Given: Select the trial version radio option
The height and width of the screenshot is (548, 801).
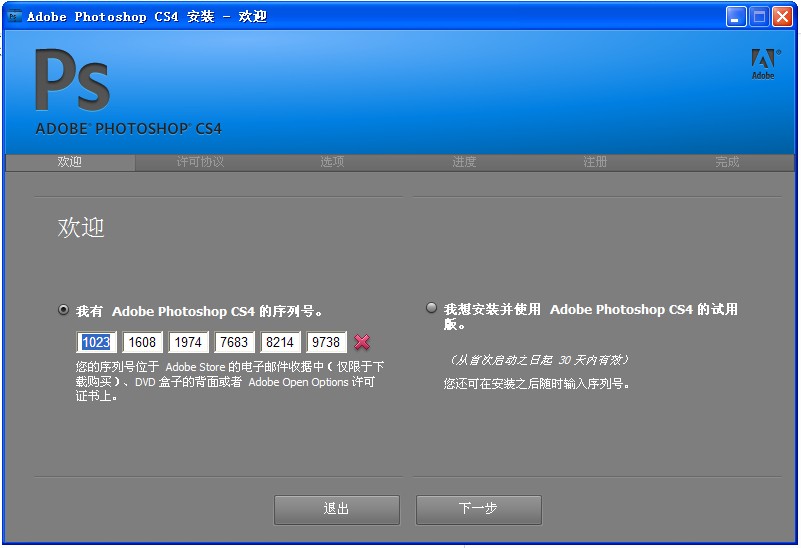Looking at the screenshot, I should point(432,307).
